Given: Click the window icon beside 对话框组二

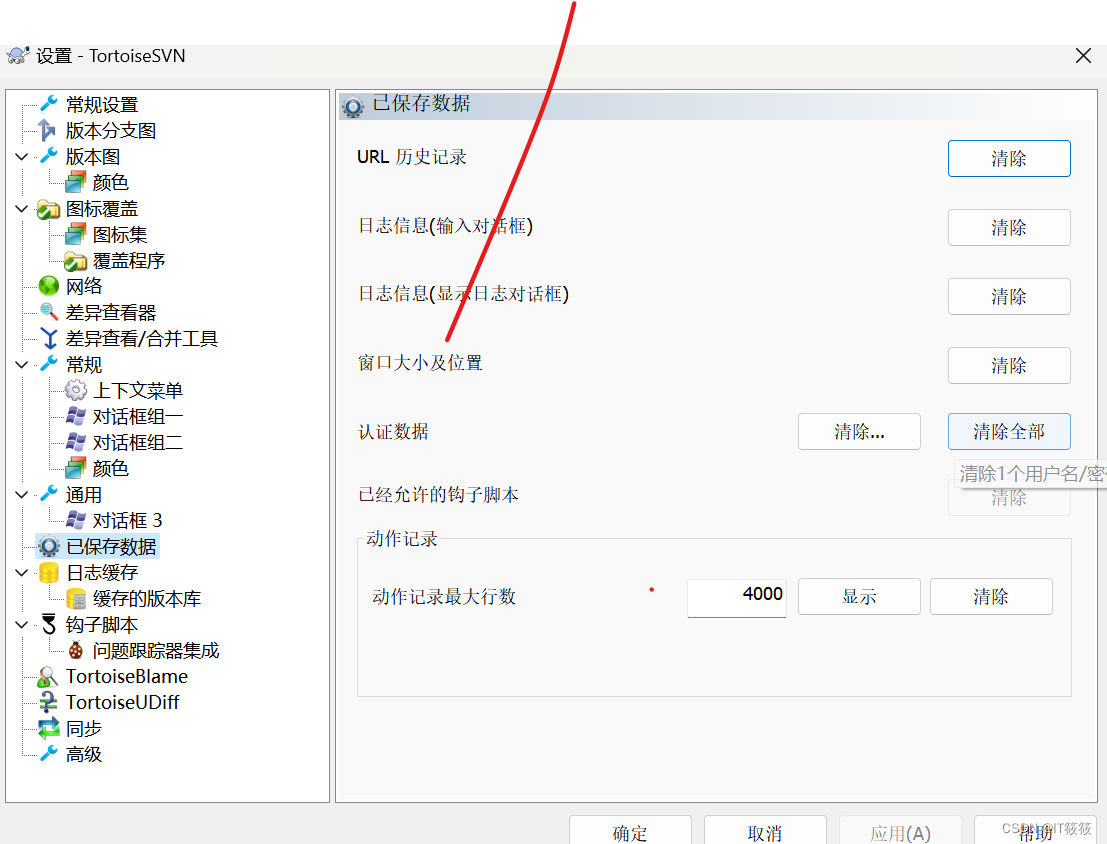Looking at the screenshot, I should [76, 442].
